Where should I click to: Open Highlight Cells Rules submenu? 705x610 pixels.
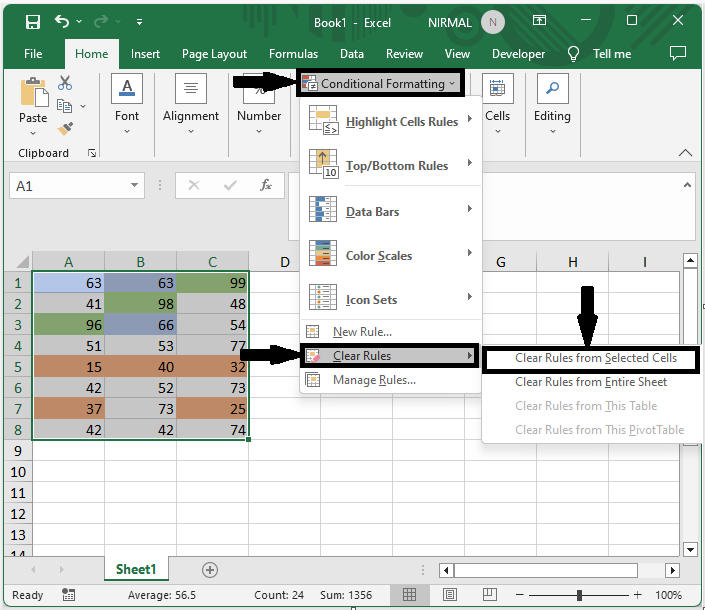(390, 121)
